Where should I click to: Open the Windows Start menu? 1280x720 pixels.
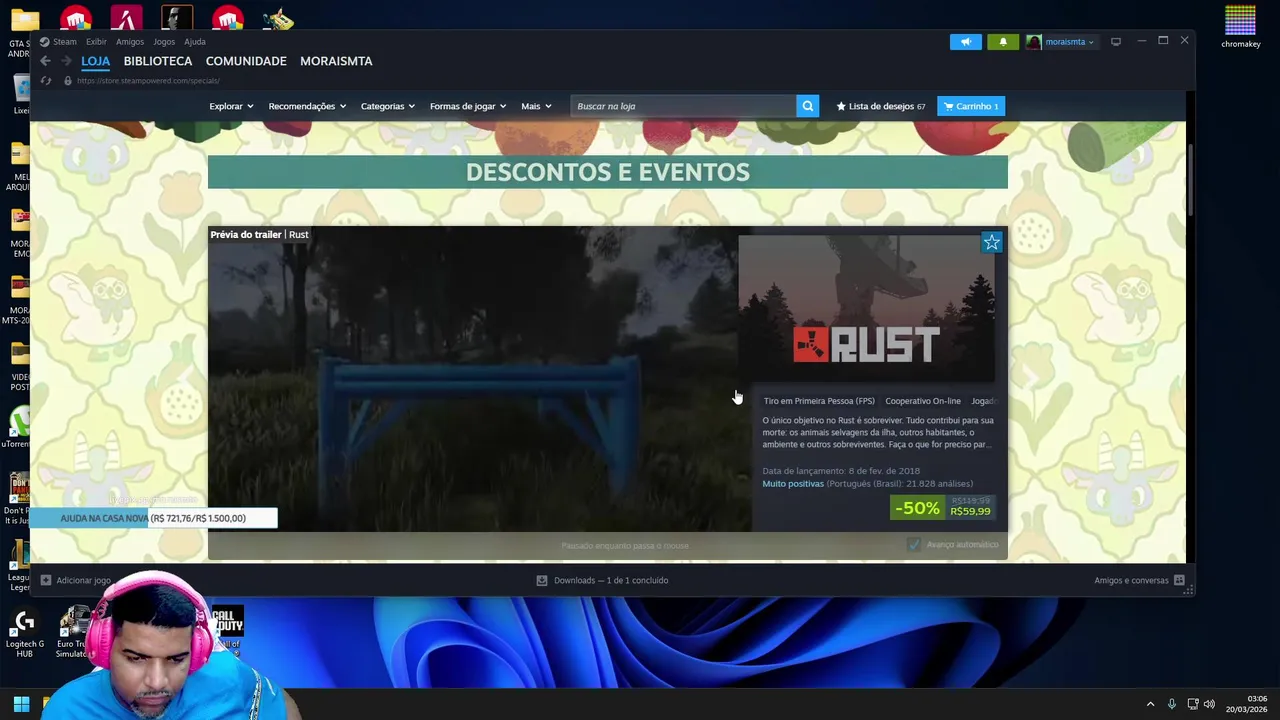click(x=21, y=704)
